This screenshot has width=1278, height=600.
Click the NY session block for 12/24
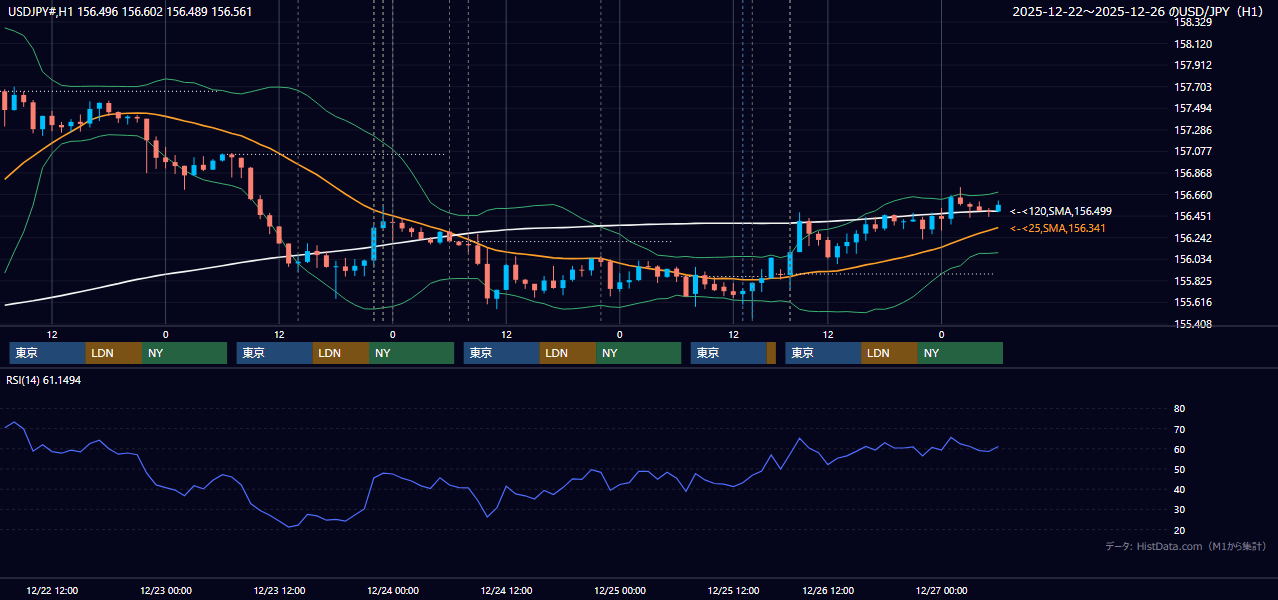pos(638,353)
